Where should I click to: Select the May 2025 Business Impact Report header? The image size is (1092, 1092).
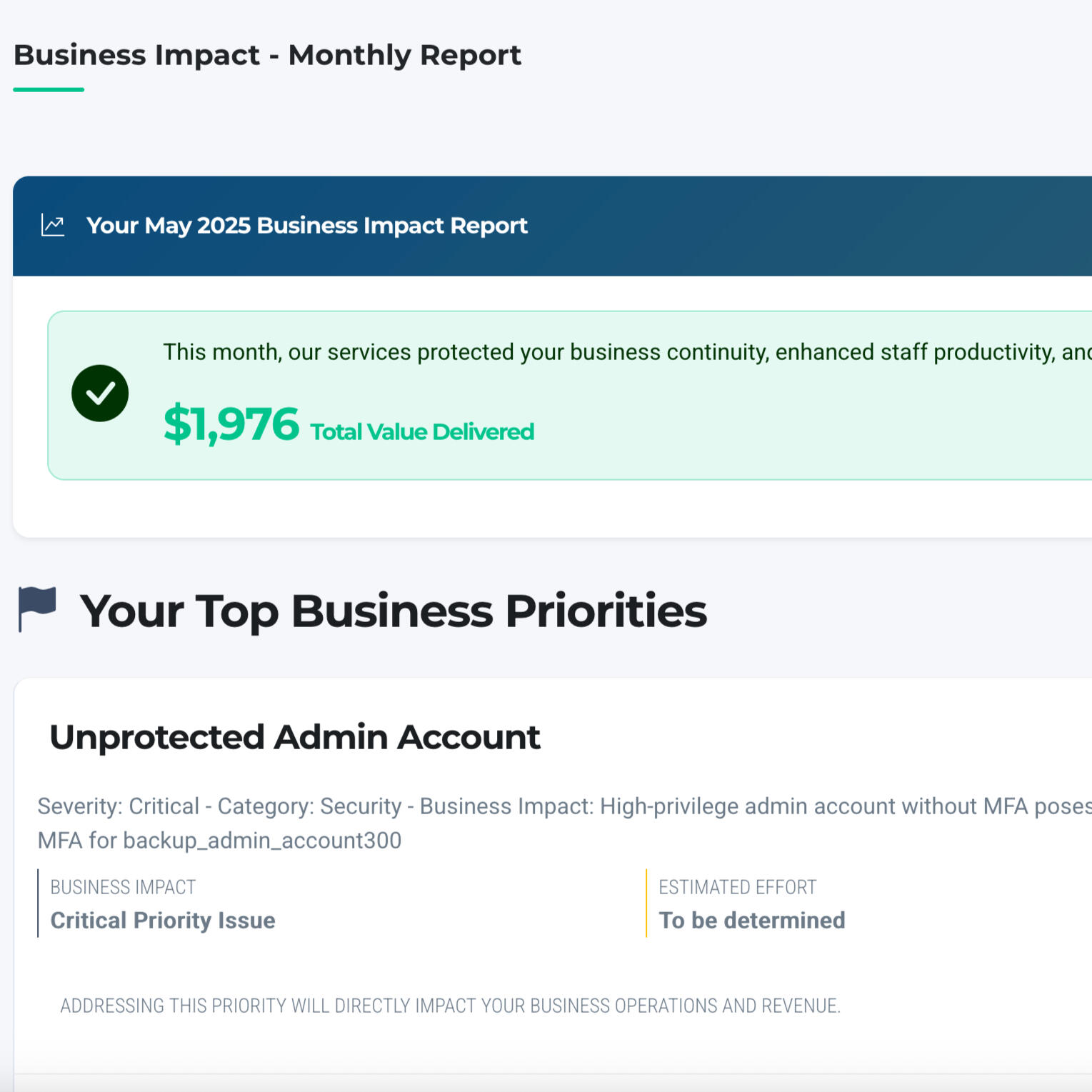306,226
